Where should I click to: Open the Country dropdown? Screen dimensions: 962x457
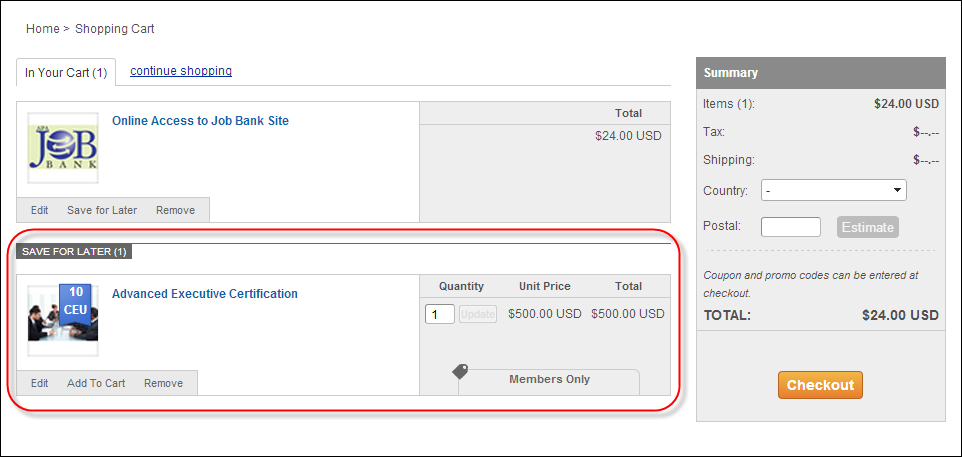(x=833, y=190)
